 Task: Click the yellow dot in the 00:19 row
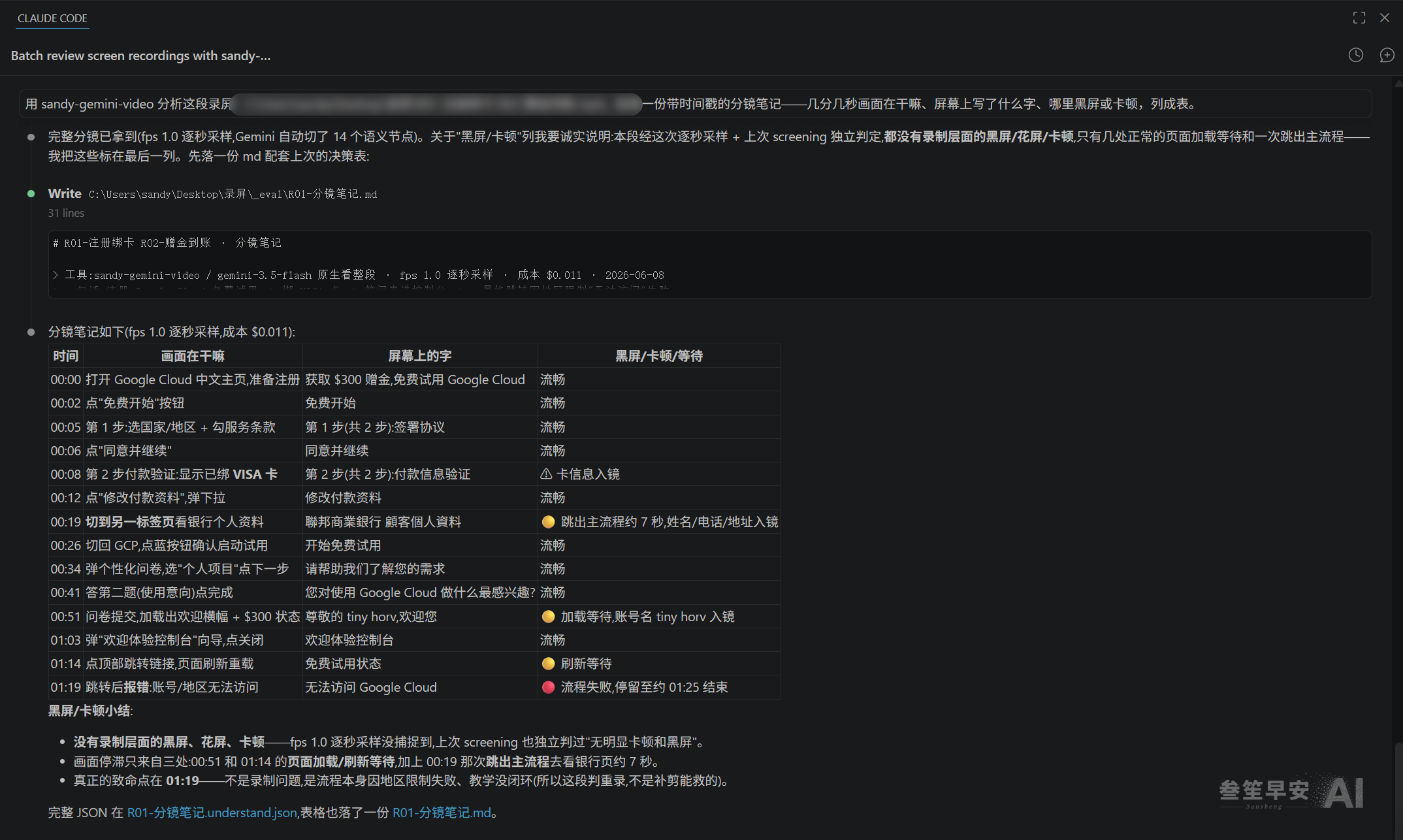click(x=548, y=522)
